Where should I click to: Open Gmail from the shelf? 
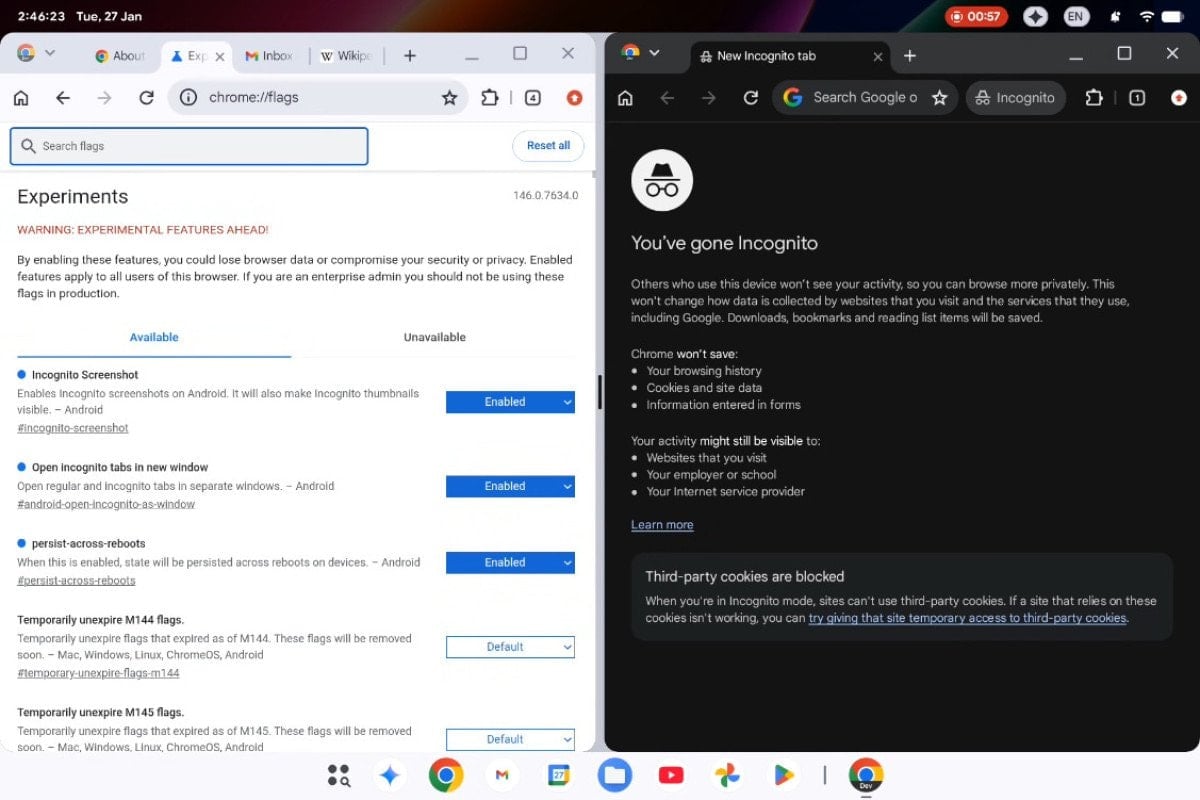(x=502, y=775)
